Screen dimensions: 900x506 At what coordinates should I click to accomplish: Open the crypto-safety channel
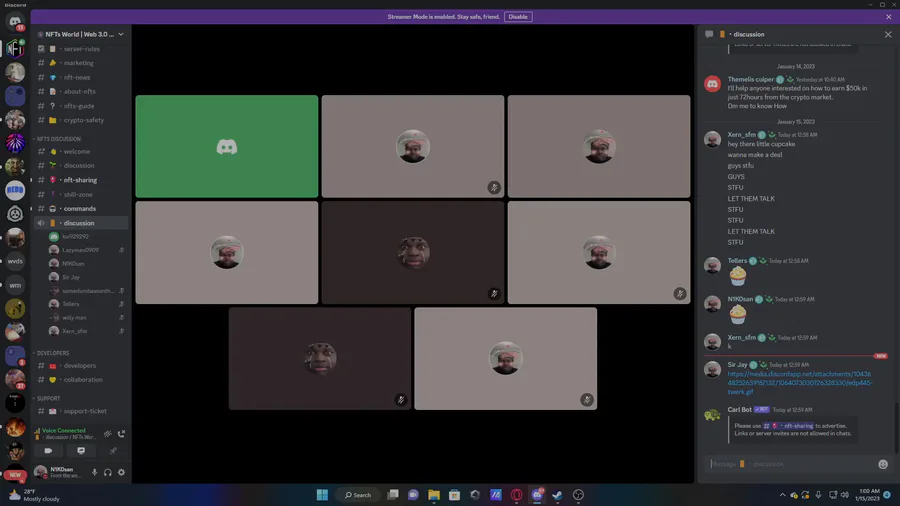pos(80,120)
